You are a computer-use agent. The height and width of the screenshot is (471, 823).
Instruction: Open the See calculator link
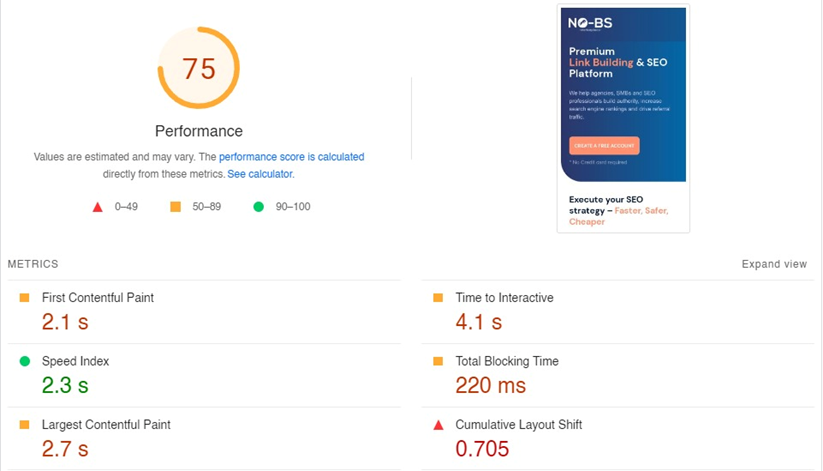click(260, 174)
